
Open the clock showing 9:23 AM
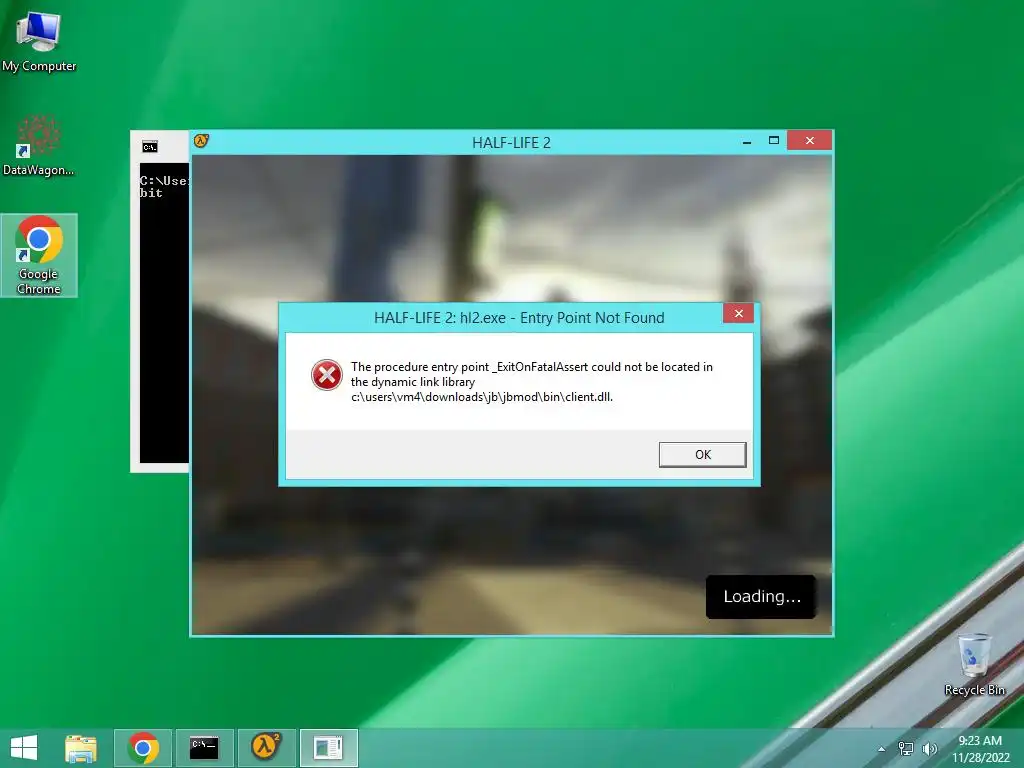(x=980, y=748)
